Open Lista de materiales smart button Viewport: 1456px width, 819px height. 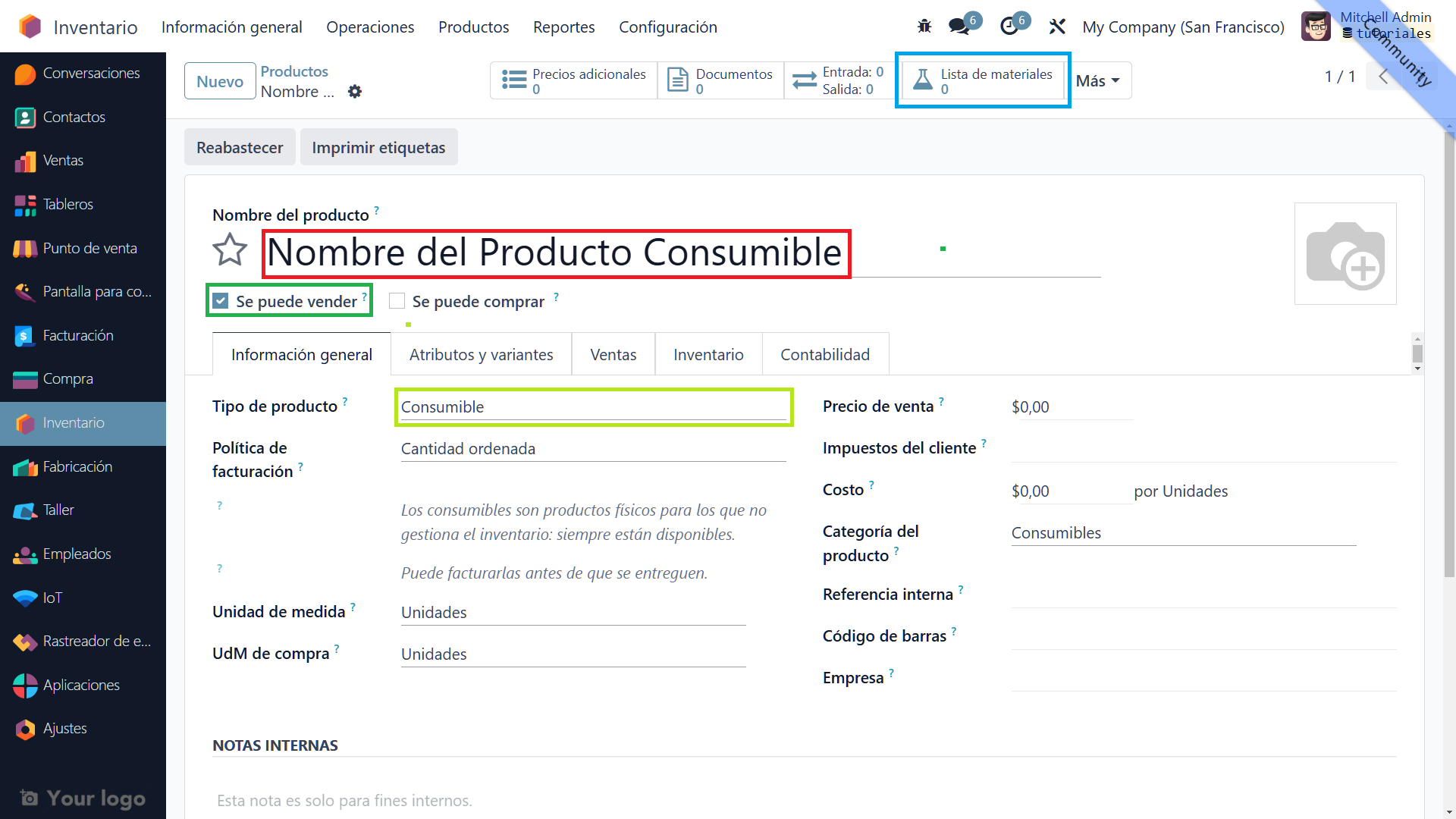point(983,80)
